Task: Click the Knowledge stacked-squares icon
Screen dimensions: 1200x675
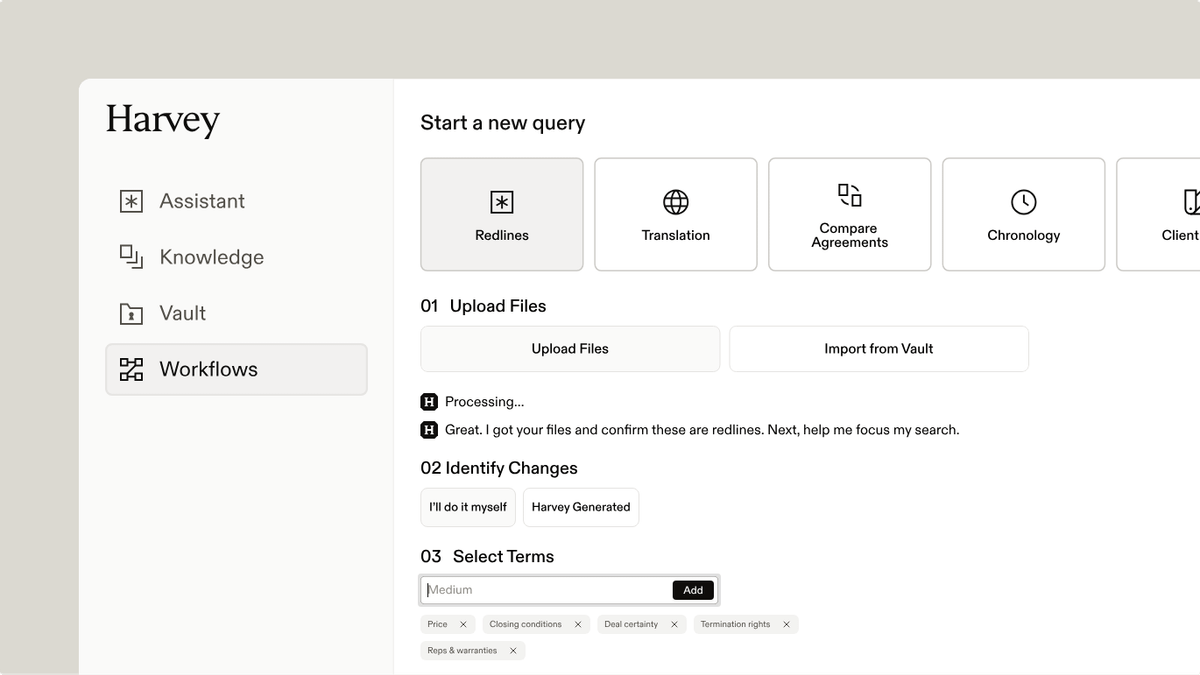Action: point(131,257)
